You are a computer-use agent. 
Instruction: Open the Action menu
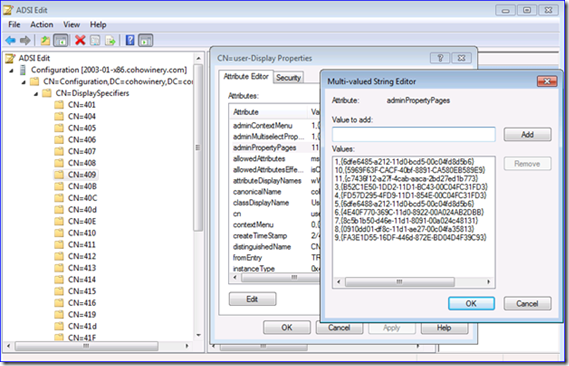coord(42,25)
